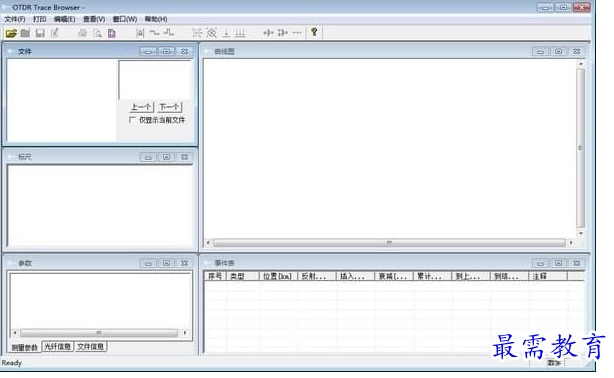Screen dimensions: 614x378
Task: Switch to the 测量参数 tab
Action: pos(24,347)
